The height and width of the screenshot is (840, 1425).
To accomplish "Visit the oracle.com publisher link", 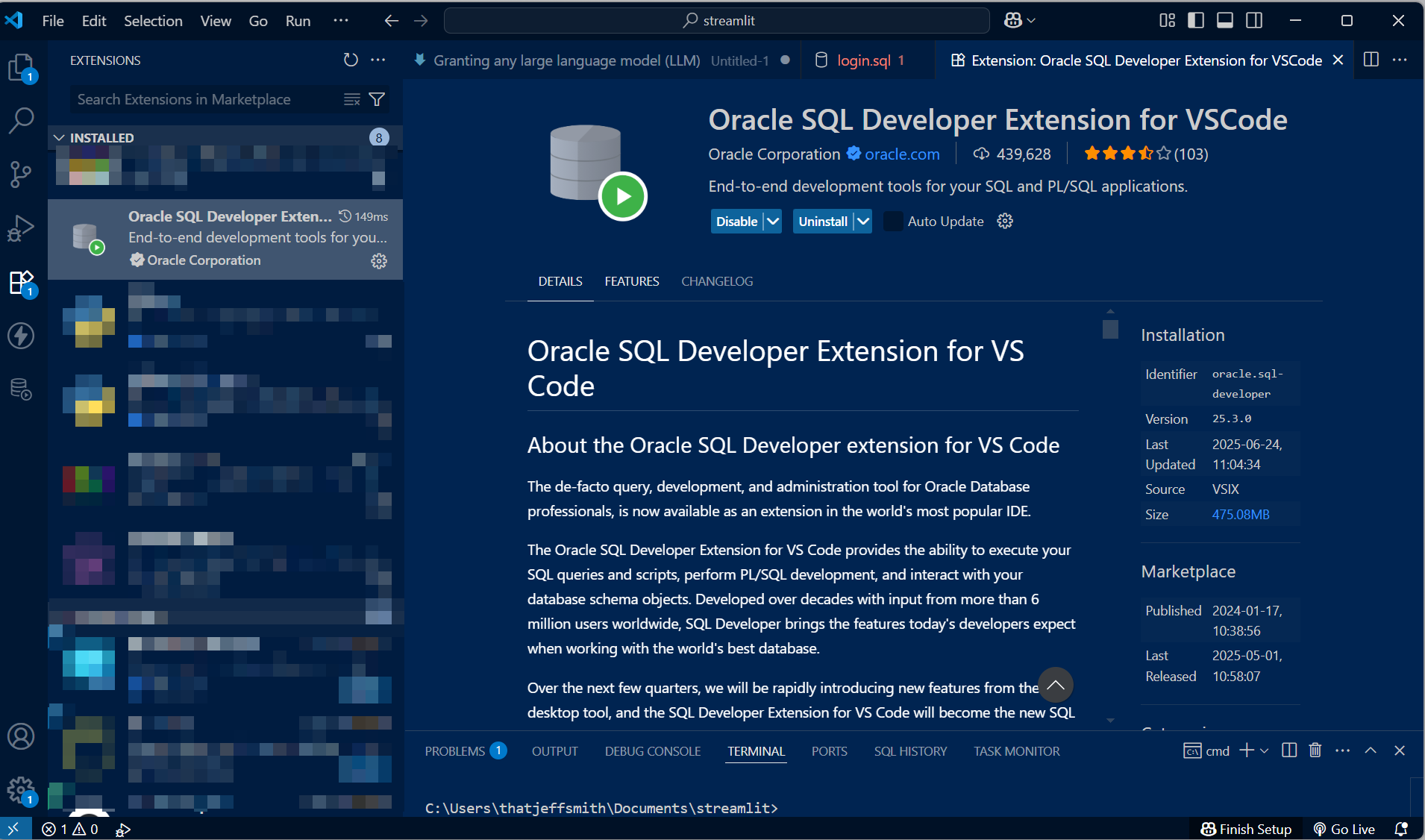I will point(901,154).
